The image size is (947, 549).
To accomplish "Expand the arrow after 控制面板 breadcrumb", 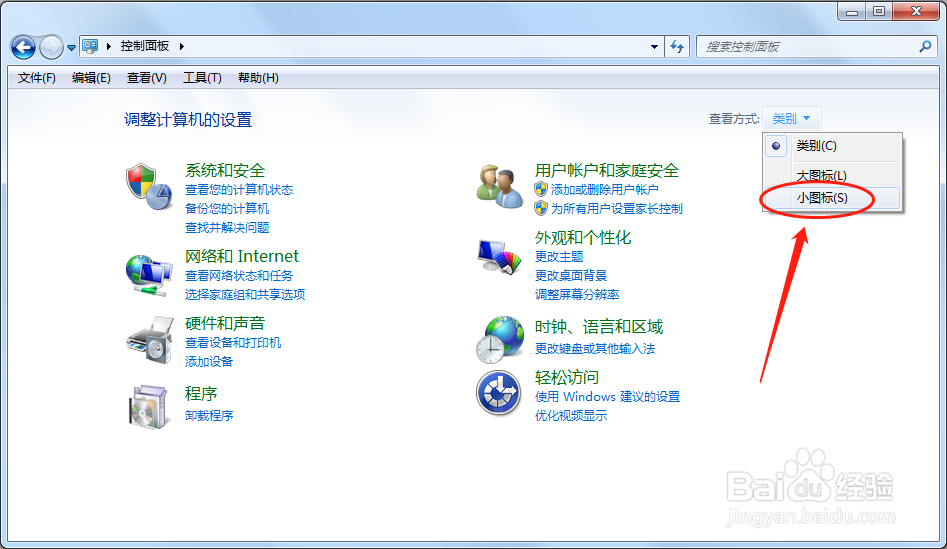I will click(181, 46).
